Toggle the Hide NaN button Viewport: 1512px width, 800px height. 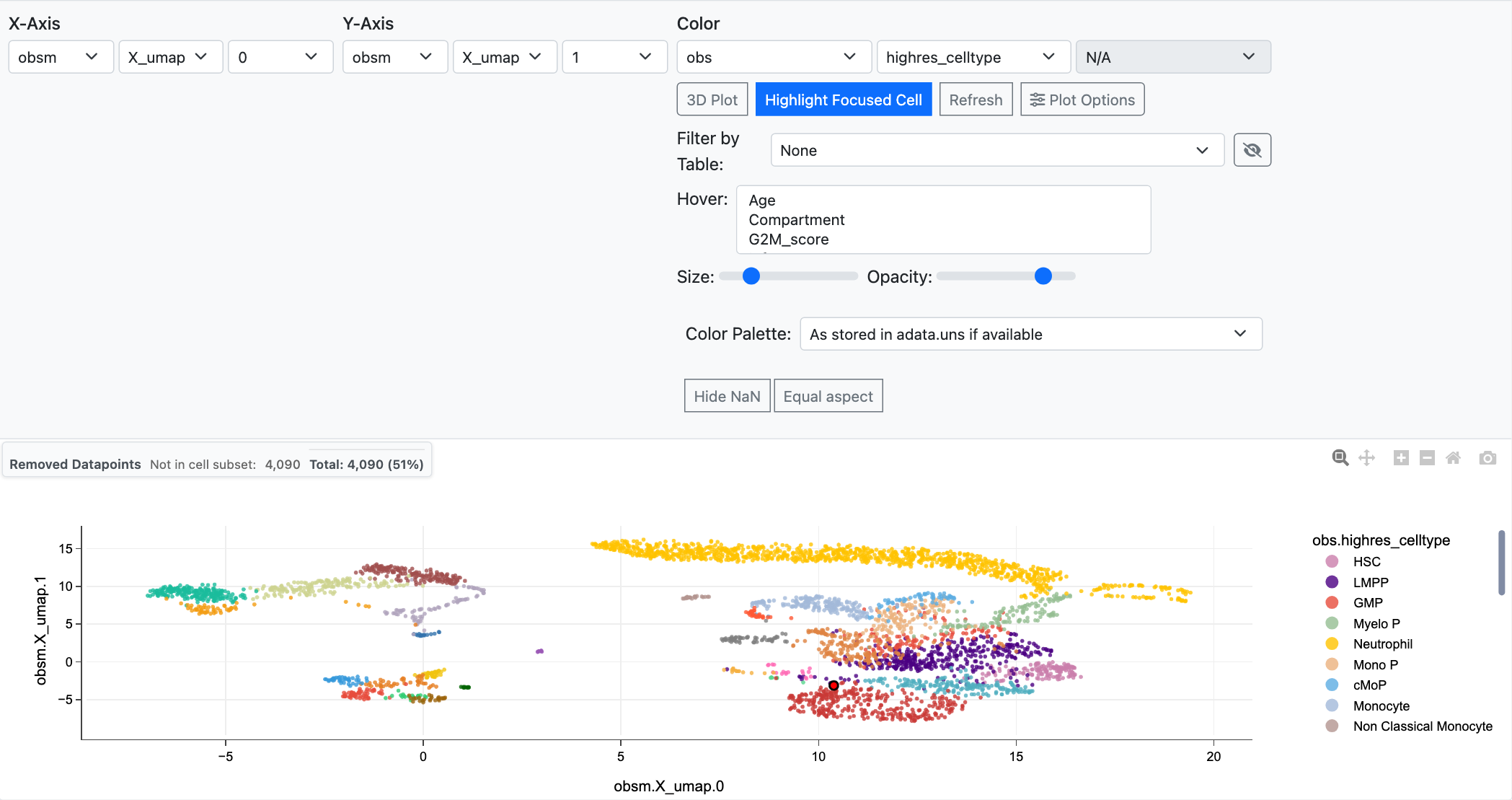pyautogui.click(x=727, y=396)
